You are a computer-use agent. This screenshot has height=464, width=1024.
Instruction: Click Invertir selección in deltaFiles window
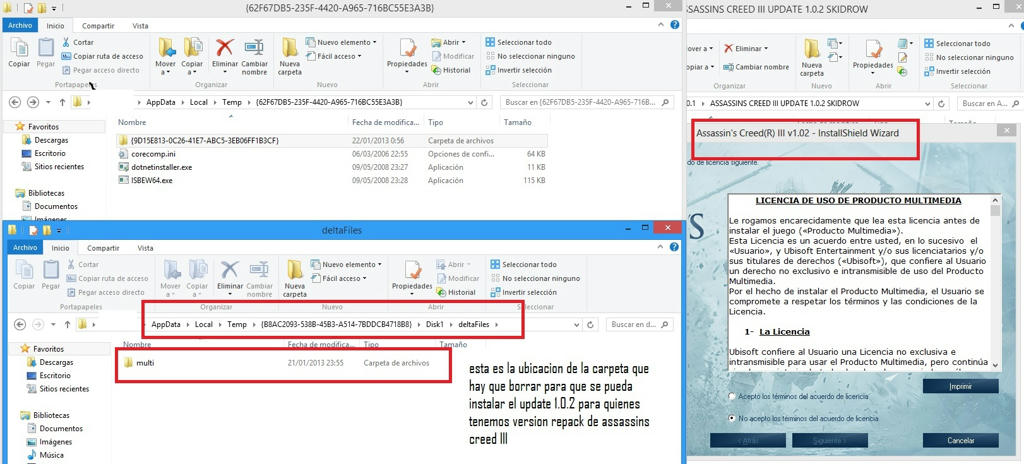pyautogui.click(x=524, y=292)
